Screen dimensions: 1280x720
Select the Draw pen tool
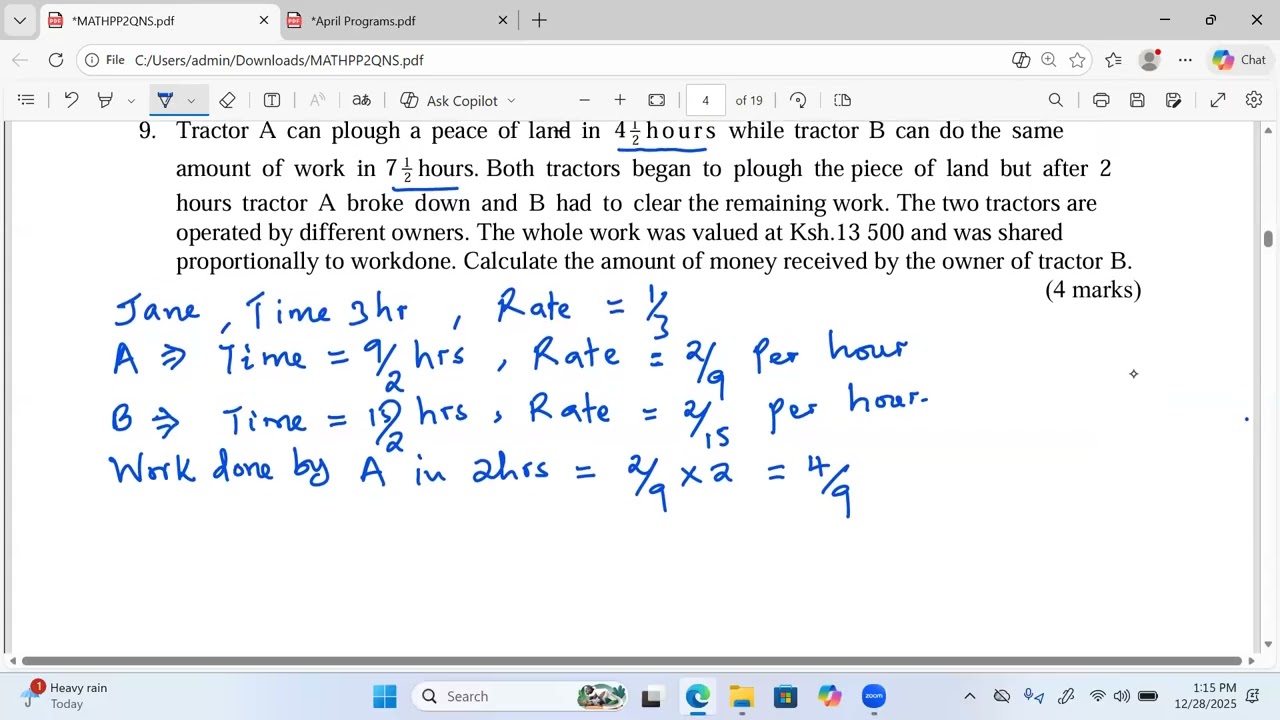(165, 100)
